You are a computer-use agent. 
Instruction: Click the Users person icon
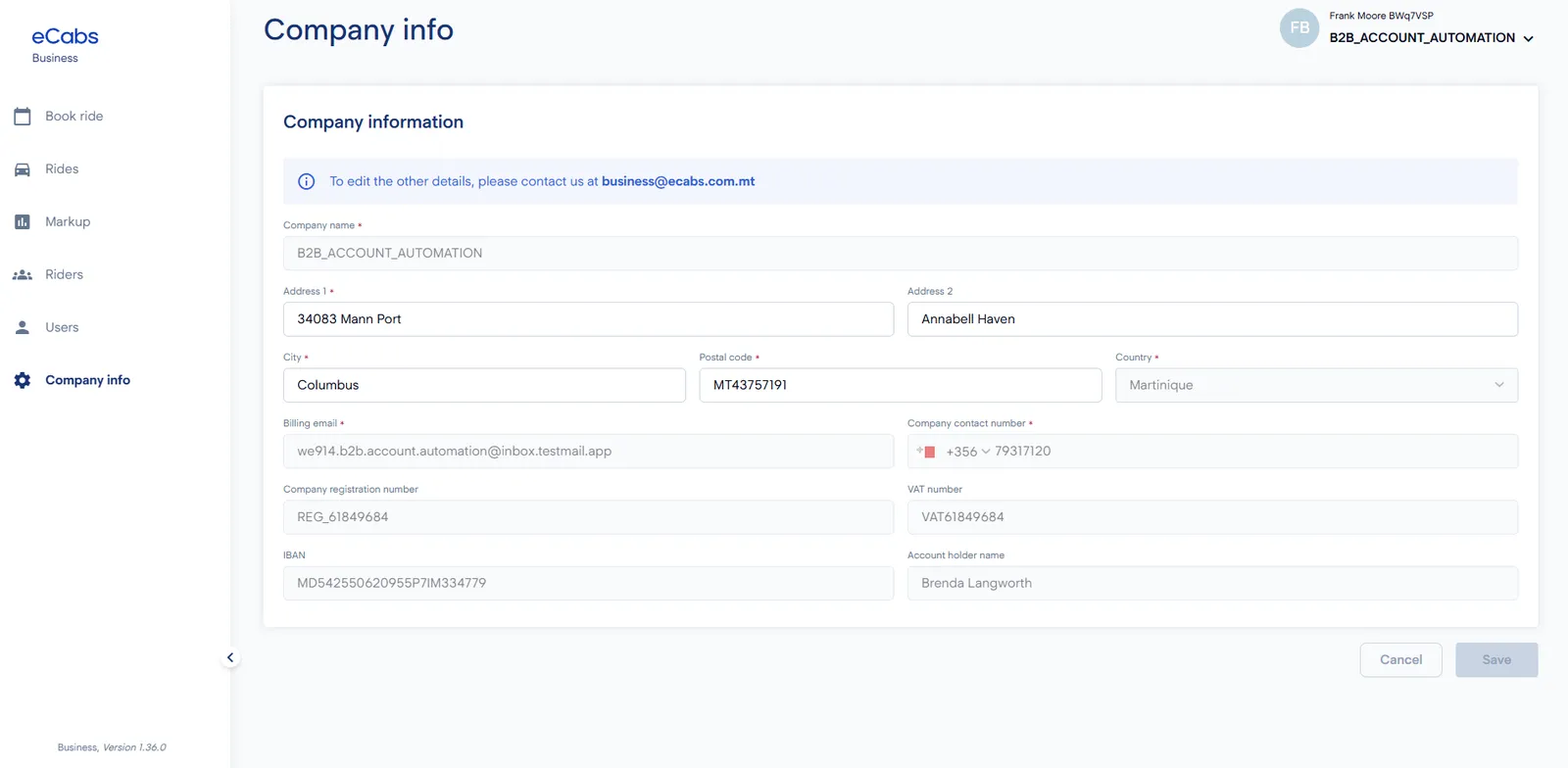pyautogui.click(x=23, y=328)
